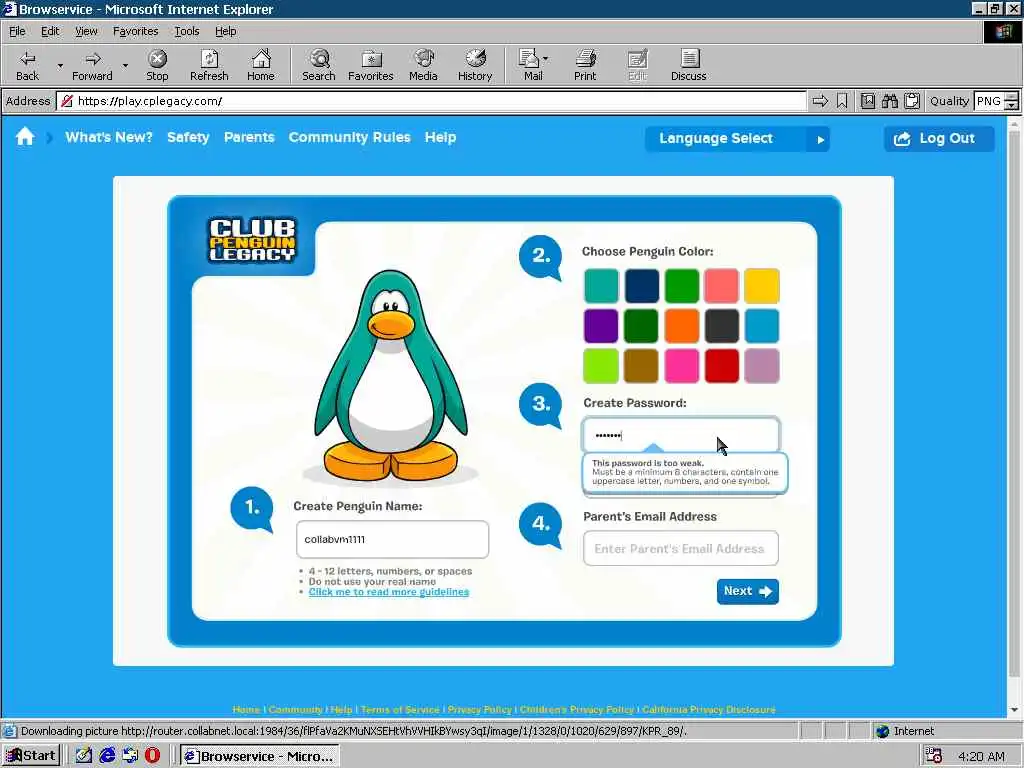Launch Internet Explorer from quick launch
The width and height of the screenshot is (1024, 768).
click(107, 756)
